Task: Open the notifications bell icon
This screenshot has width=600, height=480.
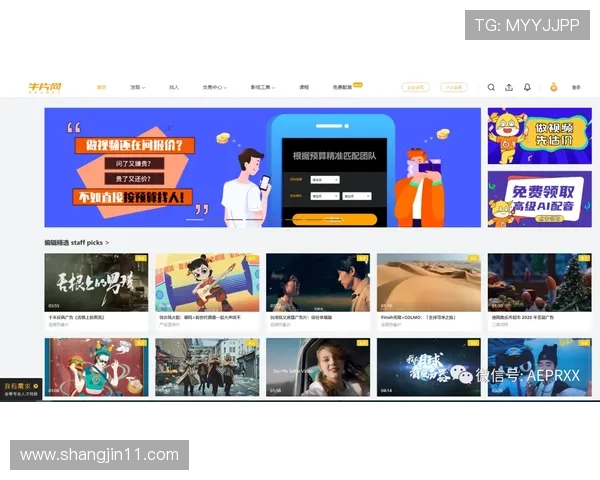Action: pyautogui.click(x=527, y=87)
